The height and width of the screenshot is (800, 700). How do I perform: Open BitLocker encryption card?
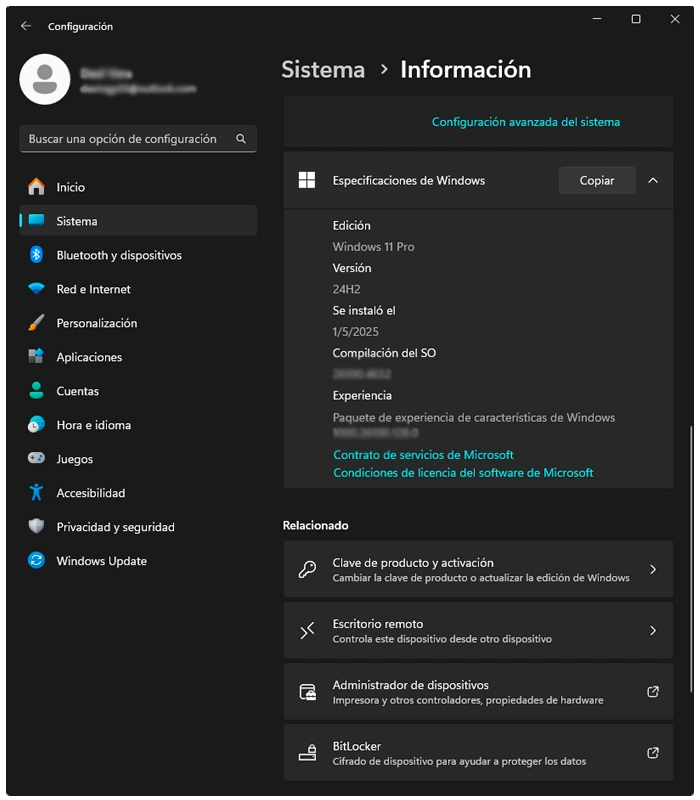click(478, 753)
